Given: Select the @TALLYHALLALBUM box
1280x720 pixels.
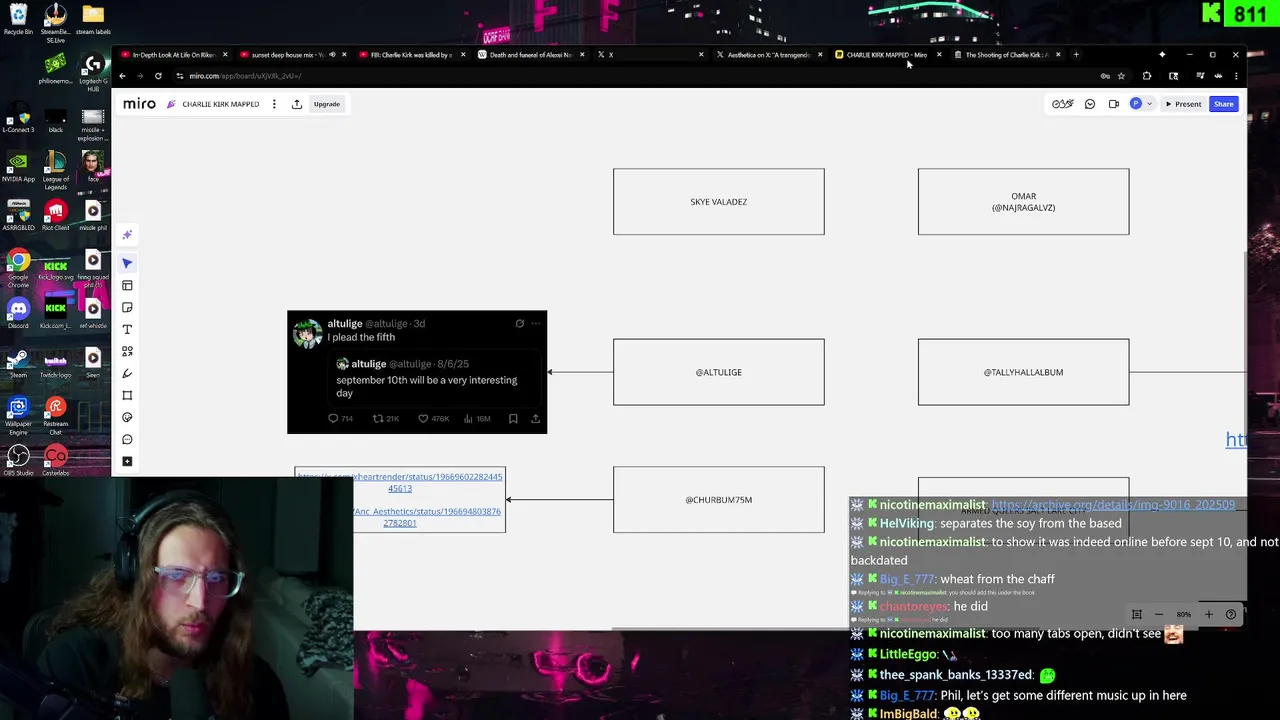Looking at the screenshot, I should click(1024, 372).
